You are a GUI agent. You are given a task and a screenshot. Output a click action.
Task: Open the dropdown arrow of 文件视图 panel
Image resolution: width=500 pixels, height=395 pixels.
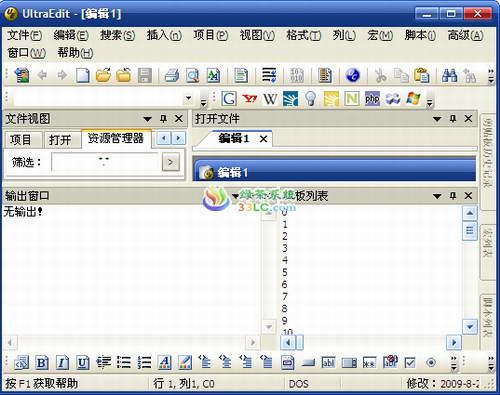tap(147, 119)
